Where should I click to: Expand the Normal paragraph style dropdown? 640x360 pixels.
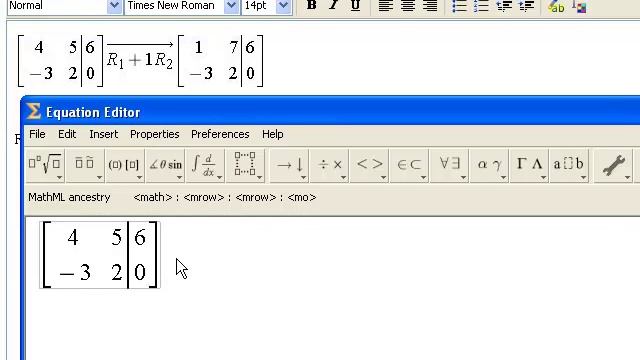(114, 6)
